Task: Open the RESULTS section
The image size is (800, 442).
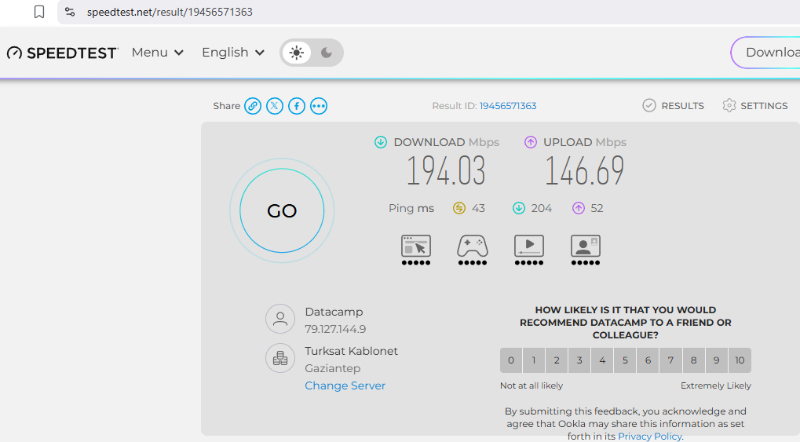Action: [673, 106]
